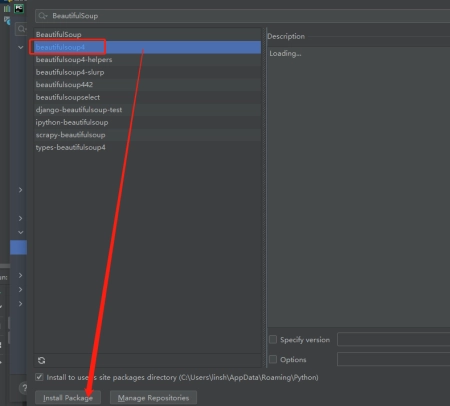The height and width of the screenshot is (406, 450).
Task: Click search icon in background settings sidebar
Action: click(x=21, y=29)
